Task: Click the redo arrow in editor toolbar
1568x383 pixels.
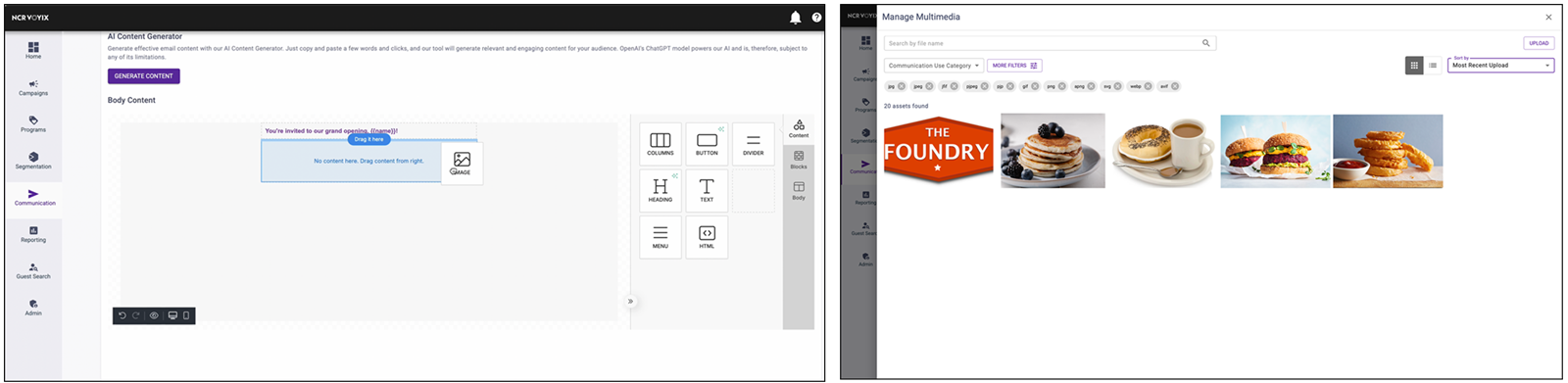Action: coord(136,315)
